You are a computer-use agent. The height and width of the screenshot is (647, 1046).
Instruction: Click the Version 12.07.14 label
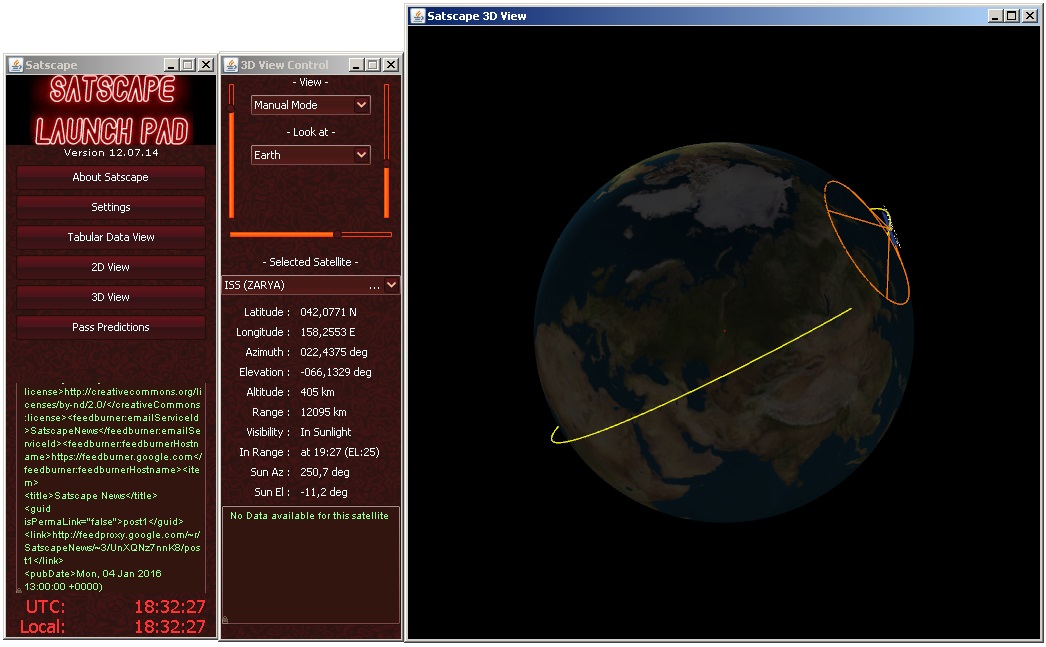[x=111, y=153]
